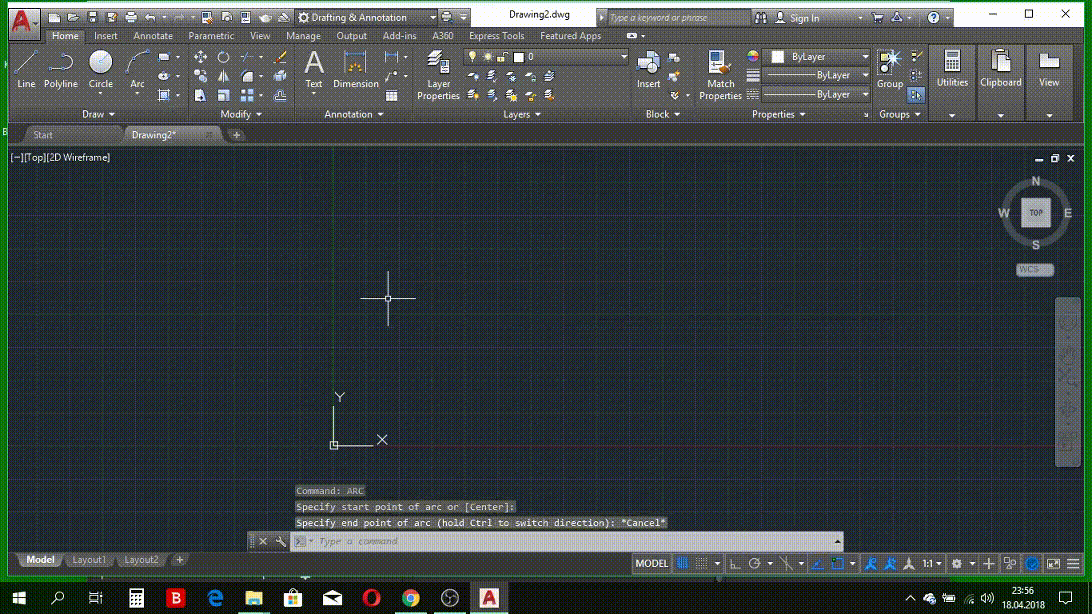1092x614 pixels.
Task: Click the Insert block icon
Action: click(648, 69)
